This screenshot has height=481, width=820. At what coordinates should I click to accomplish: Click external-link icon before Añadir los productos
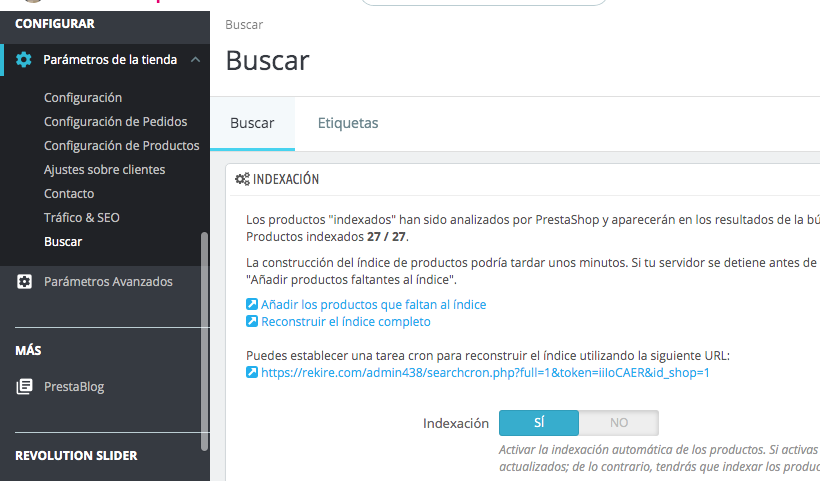(252, 304)
